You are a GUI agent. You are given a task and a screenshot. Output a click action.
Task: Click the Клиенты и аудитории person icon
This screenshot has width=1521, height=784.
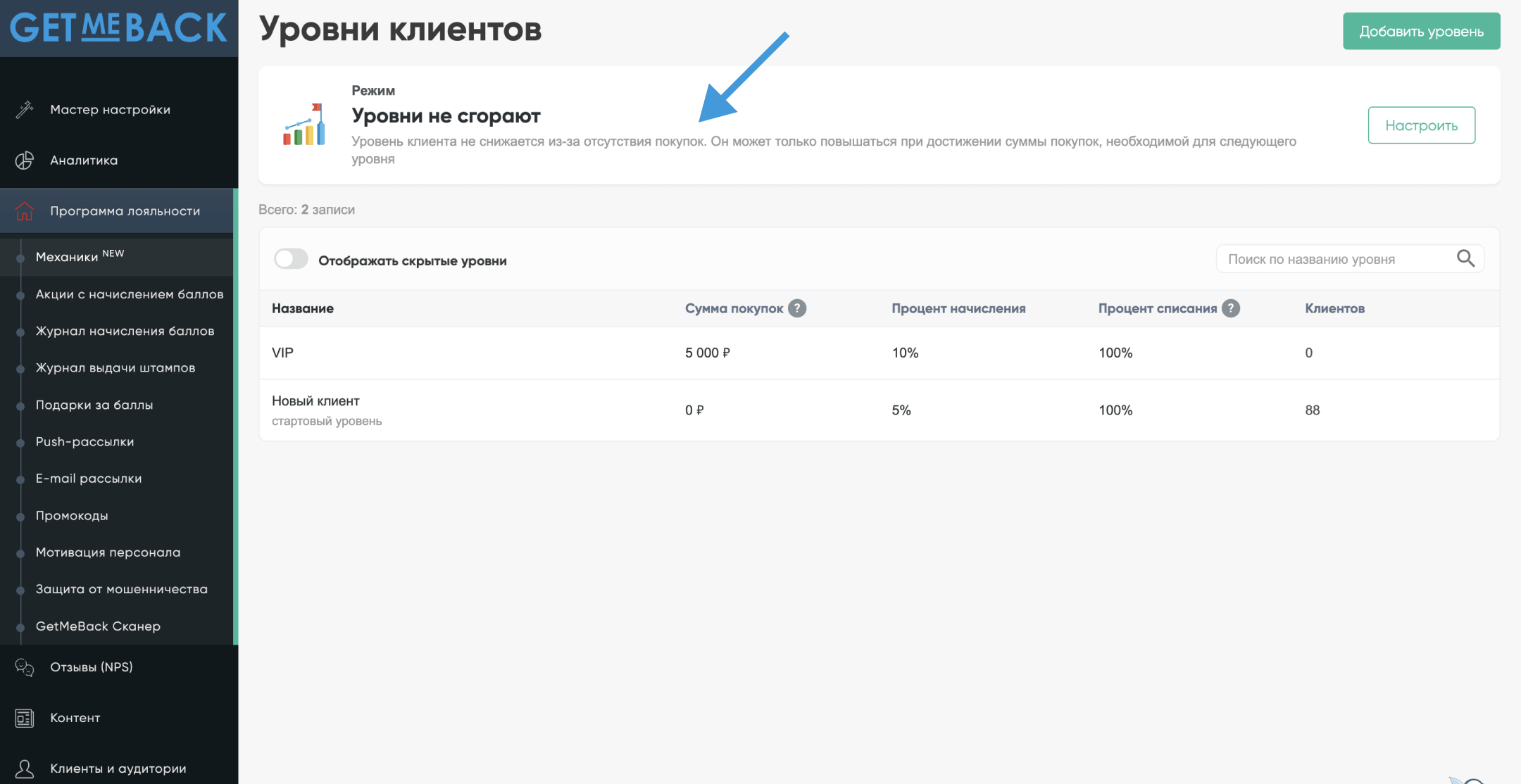pyautogui.click(x=25, y=769)
